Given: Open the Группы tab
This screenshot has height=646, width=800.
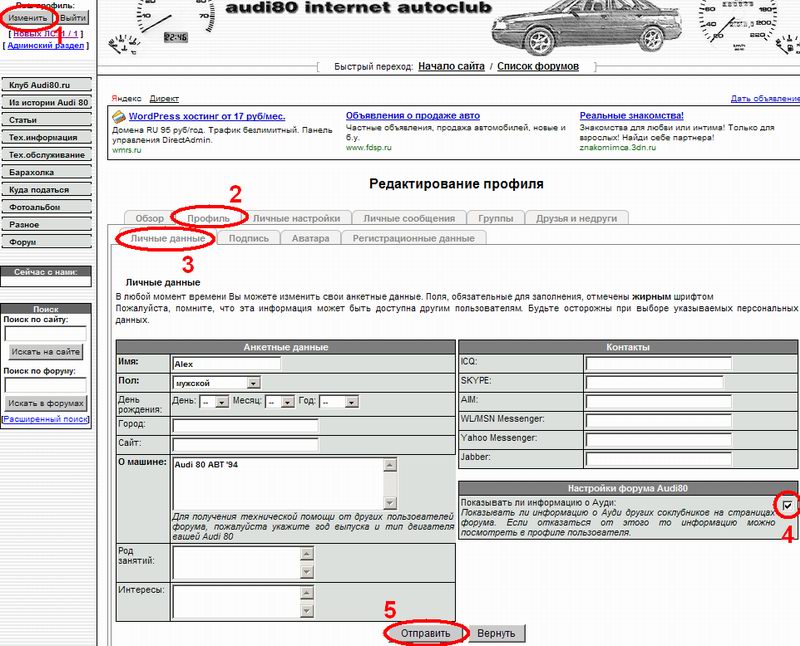Looking at the screenshot, I should click(495, 218).
